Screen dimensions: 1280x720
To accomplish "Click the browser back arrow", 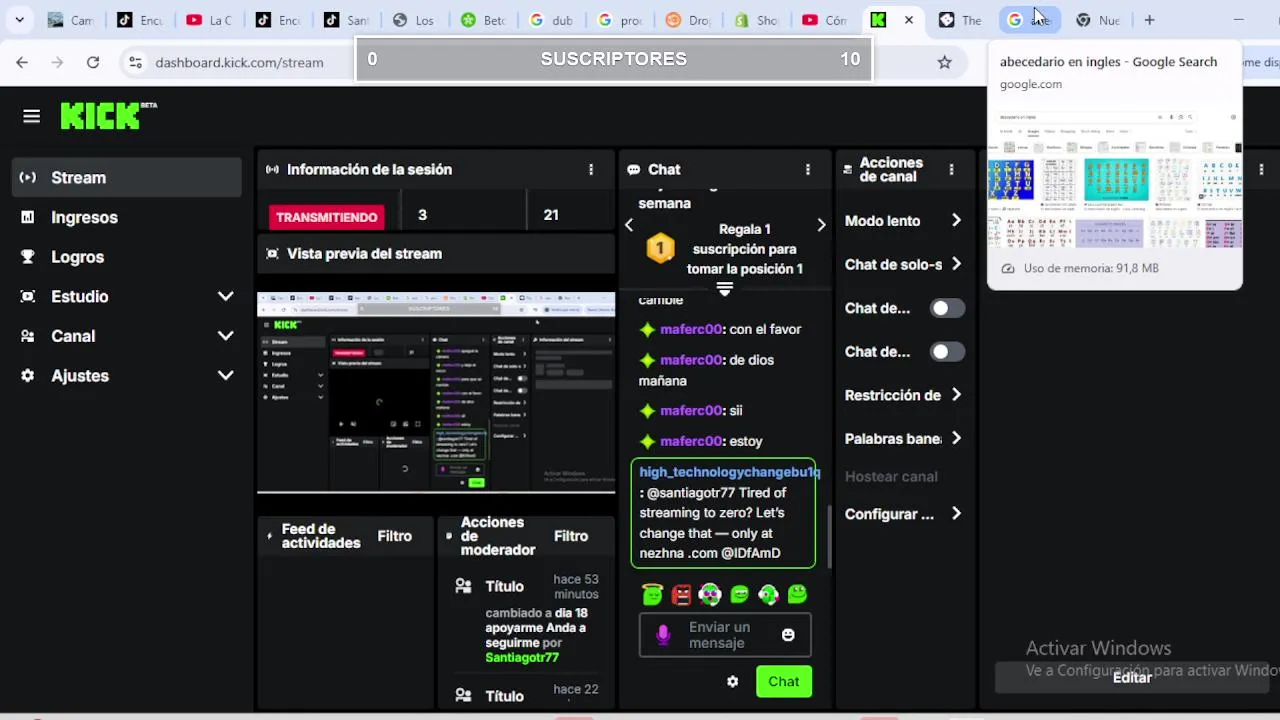I will pos(22,62).
